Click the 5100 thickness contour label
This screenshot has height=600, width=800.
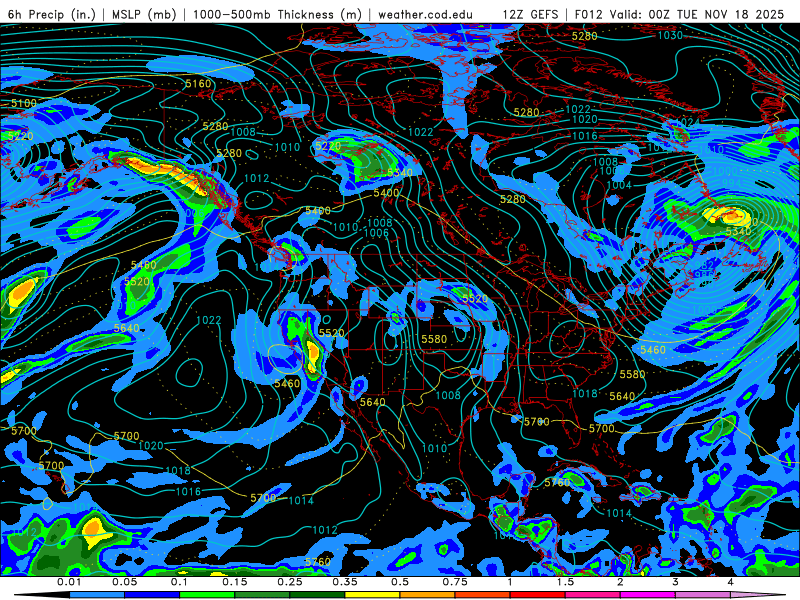[24, 103]
